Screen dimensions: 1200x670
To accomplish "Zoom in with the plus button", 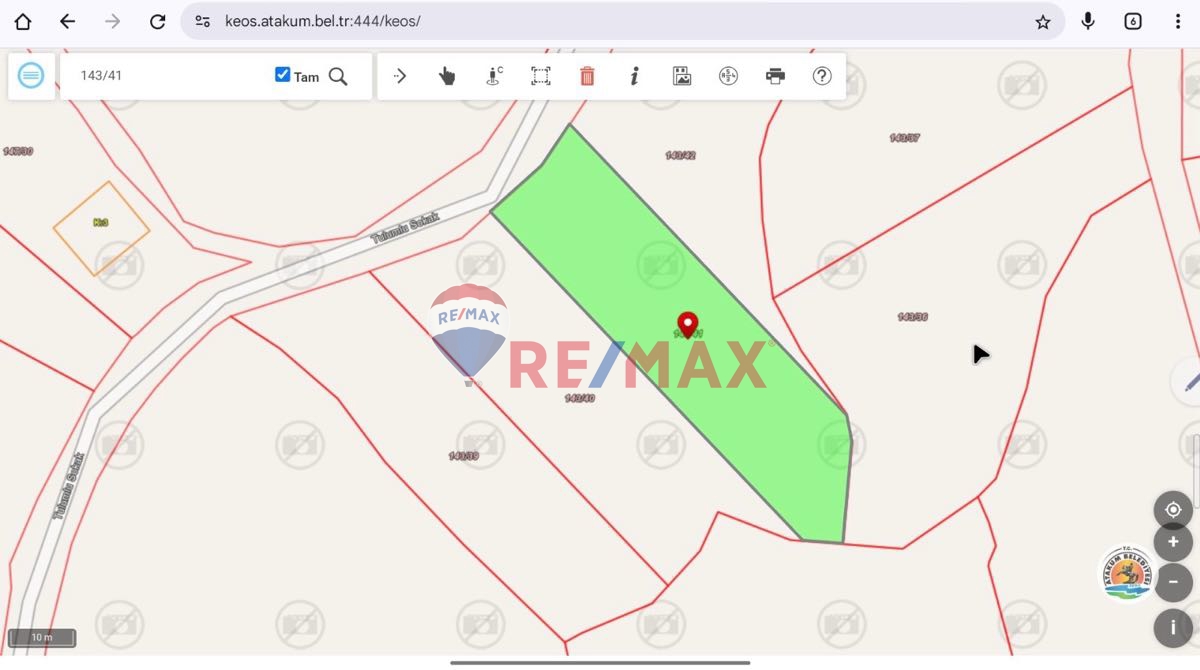I will [1173, 542].
